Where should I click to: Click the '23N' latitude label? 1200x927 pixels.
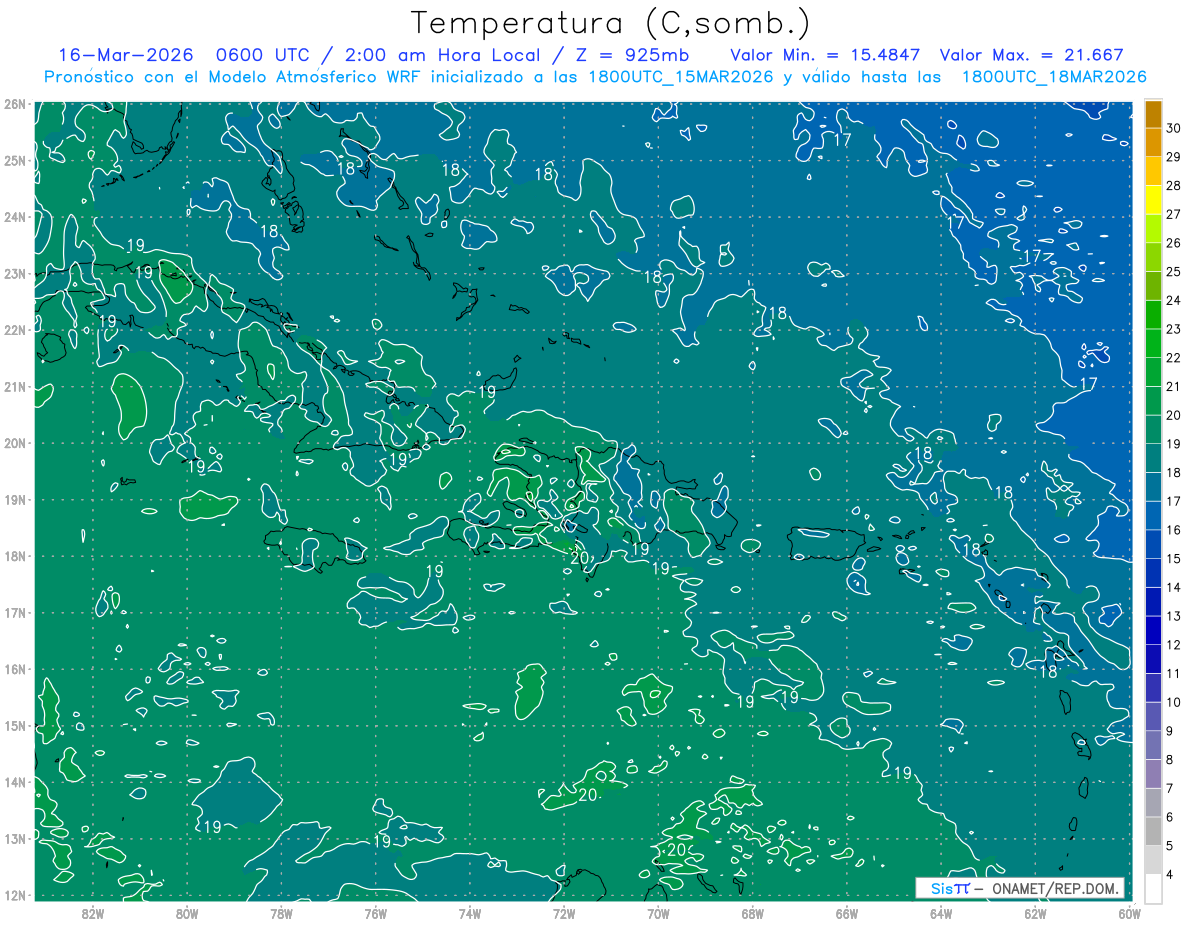[15, 274]
